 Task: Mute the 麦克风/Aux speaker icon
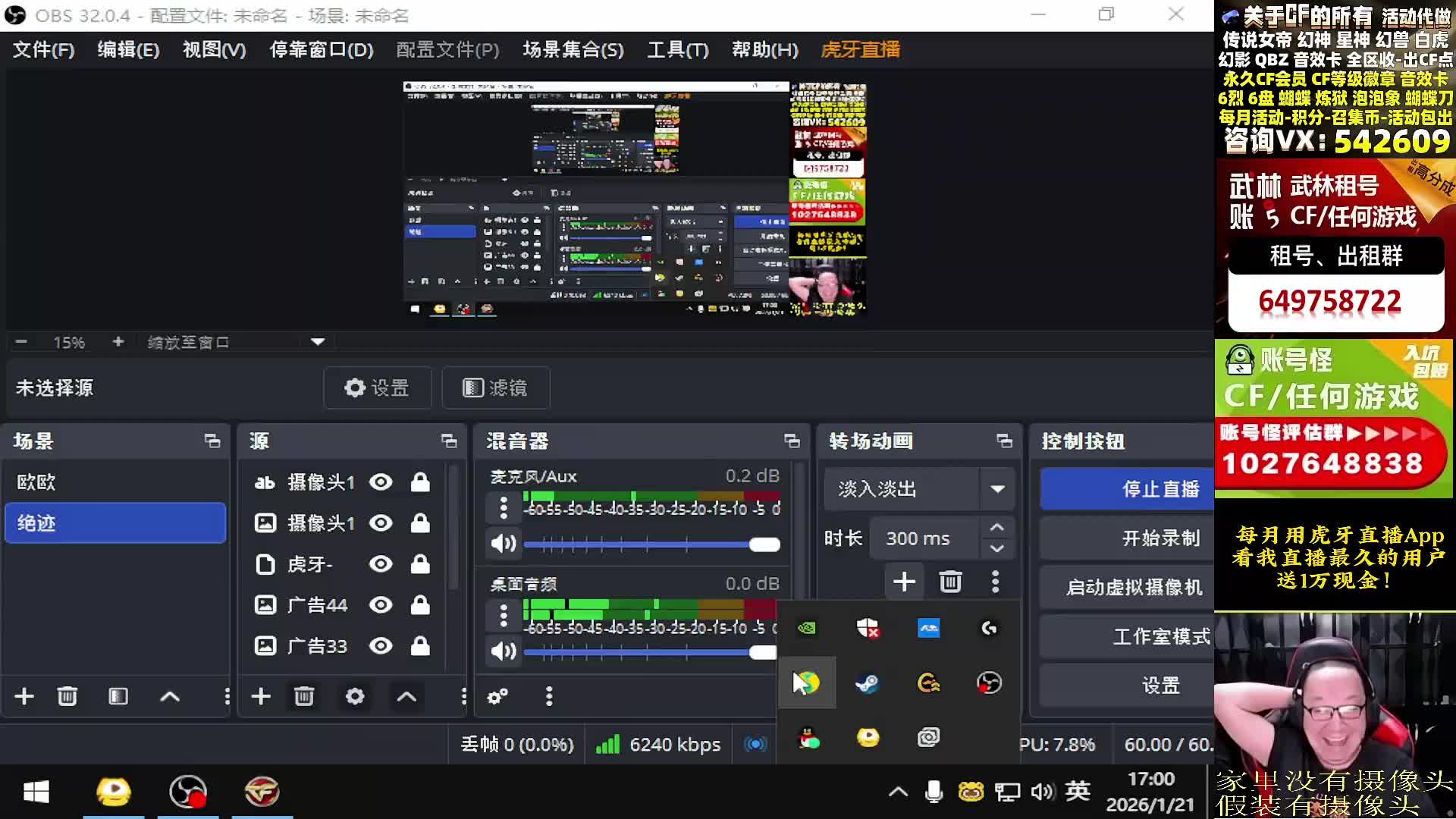click(x=503, y=543)
